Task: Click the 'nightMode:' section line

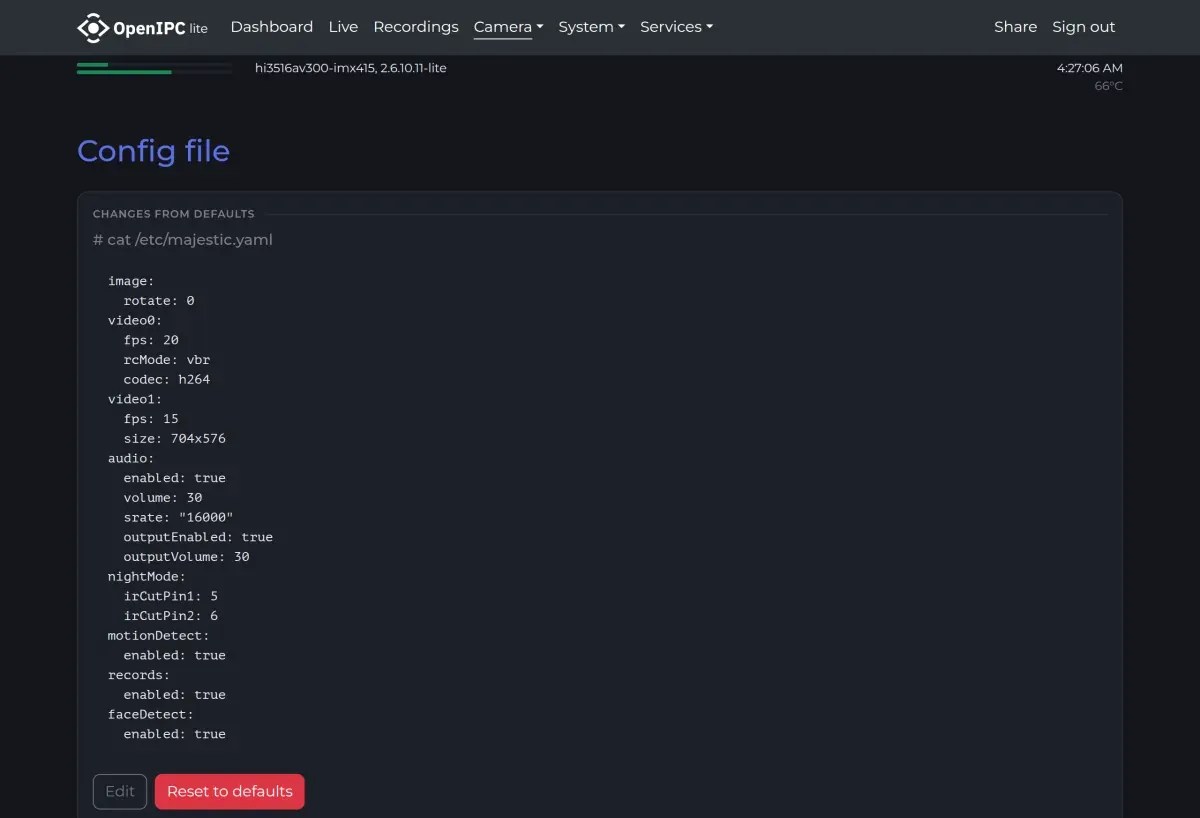Action: pyautogui.click(x=147, y=576)
